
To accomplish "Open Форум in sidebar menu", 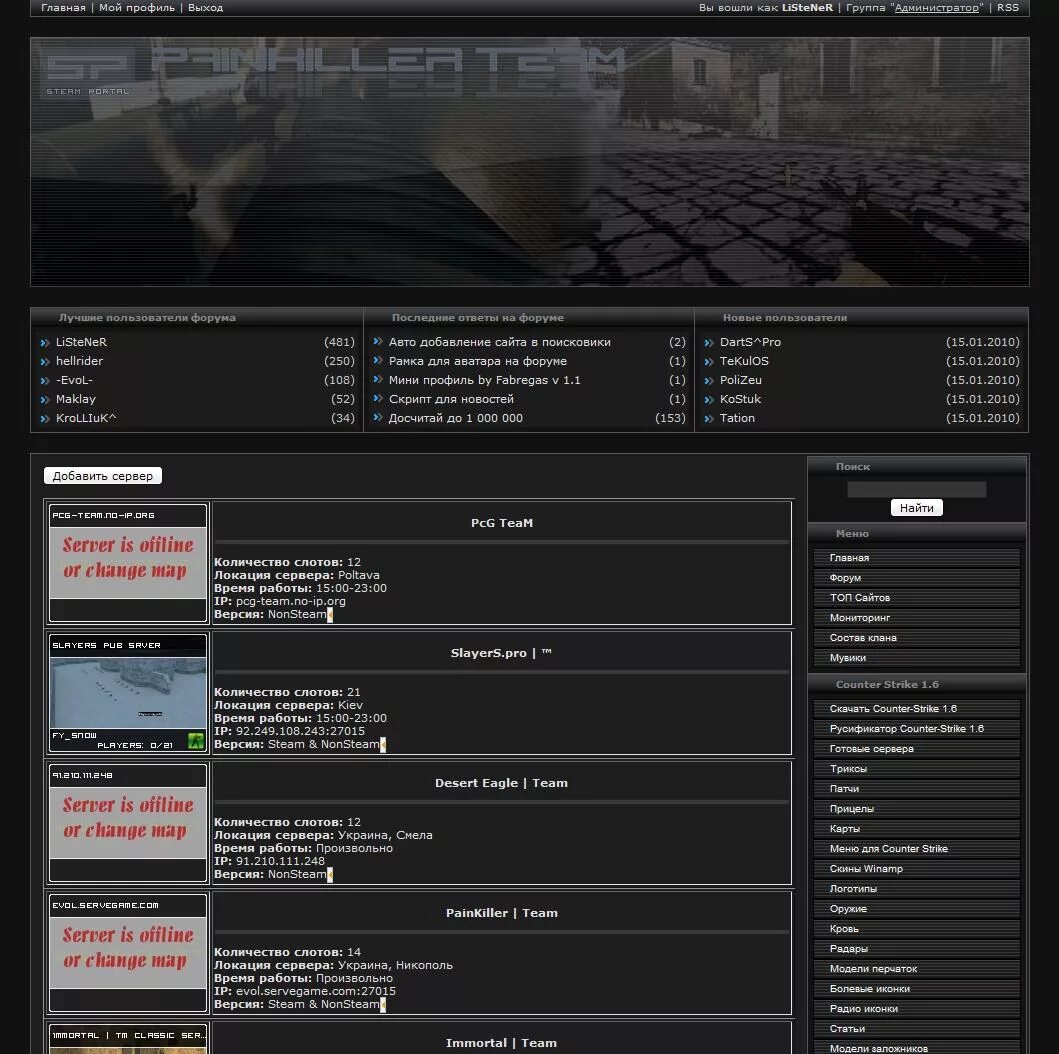I will pyautogui.click(x=916, y=578).
